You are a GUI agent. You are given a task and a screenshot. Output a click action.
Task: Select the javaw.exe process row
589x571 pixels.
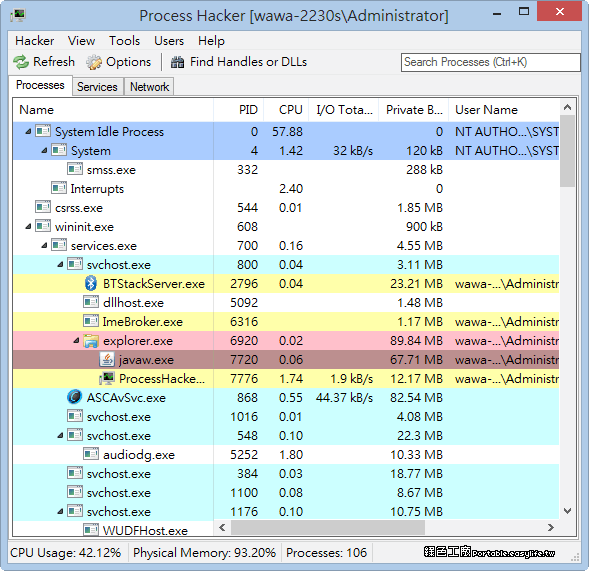point(286,360)
